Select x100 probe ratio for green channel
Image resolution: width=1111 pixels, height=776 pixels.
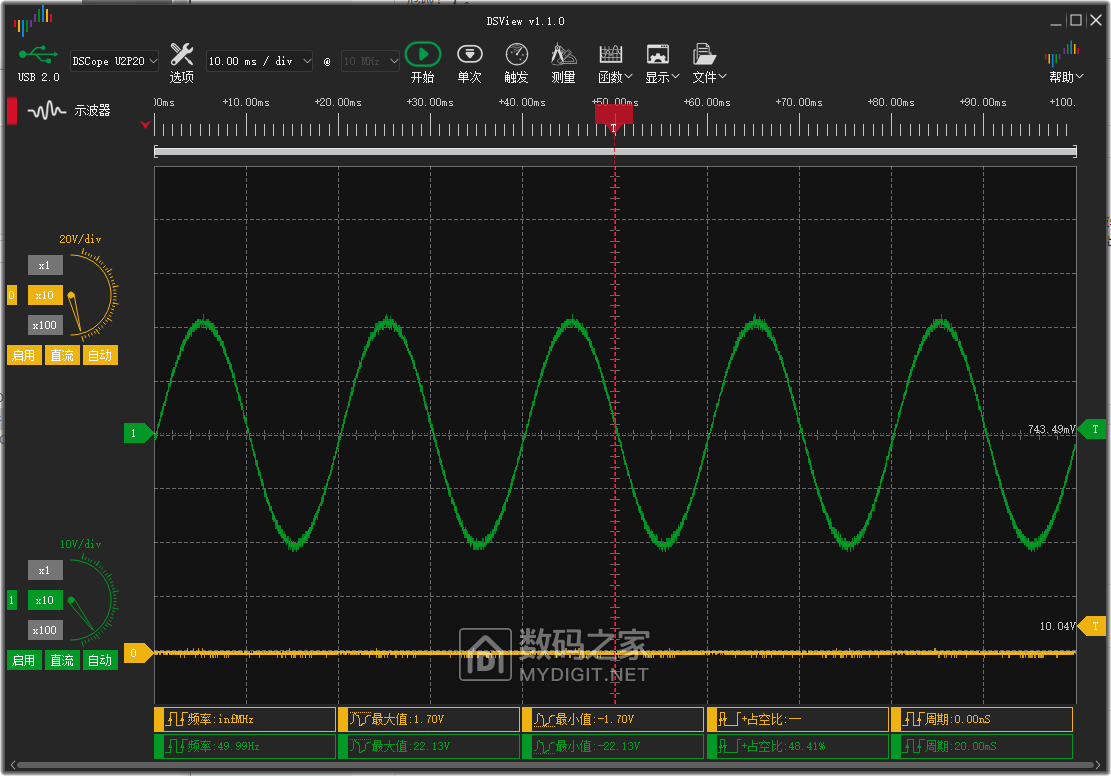[x=44, y=630]
